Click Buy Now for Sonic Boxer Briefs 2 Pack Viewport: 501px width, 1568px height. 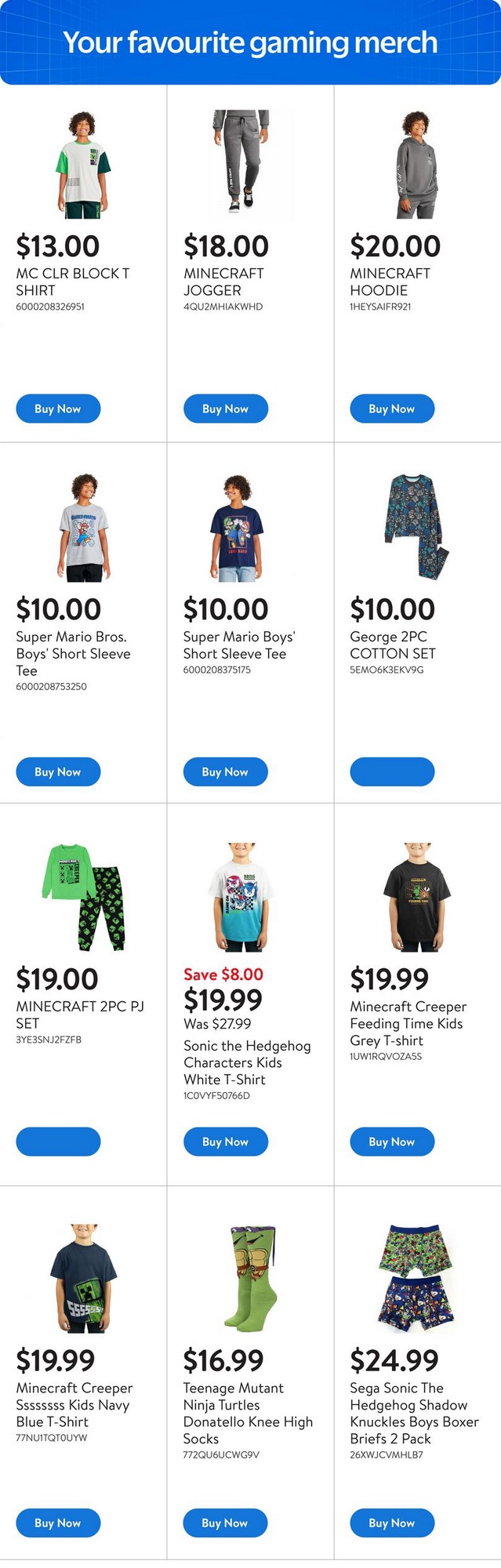click(x=392, y=1523)
